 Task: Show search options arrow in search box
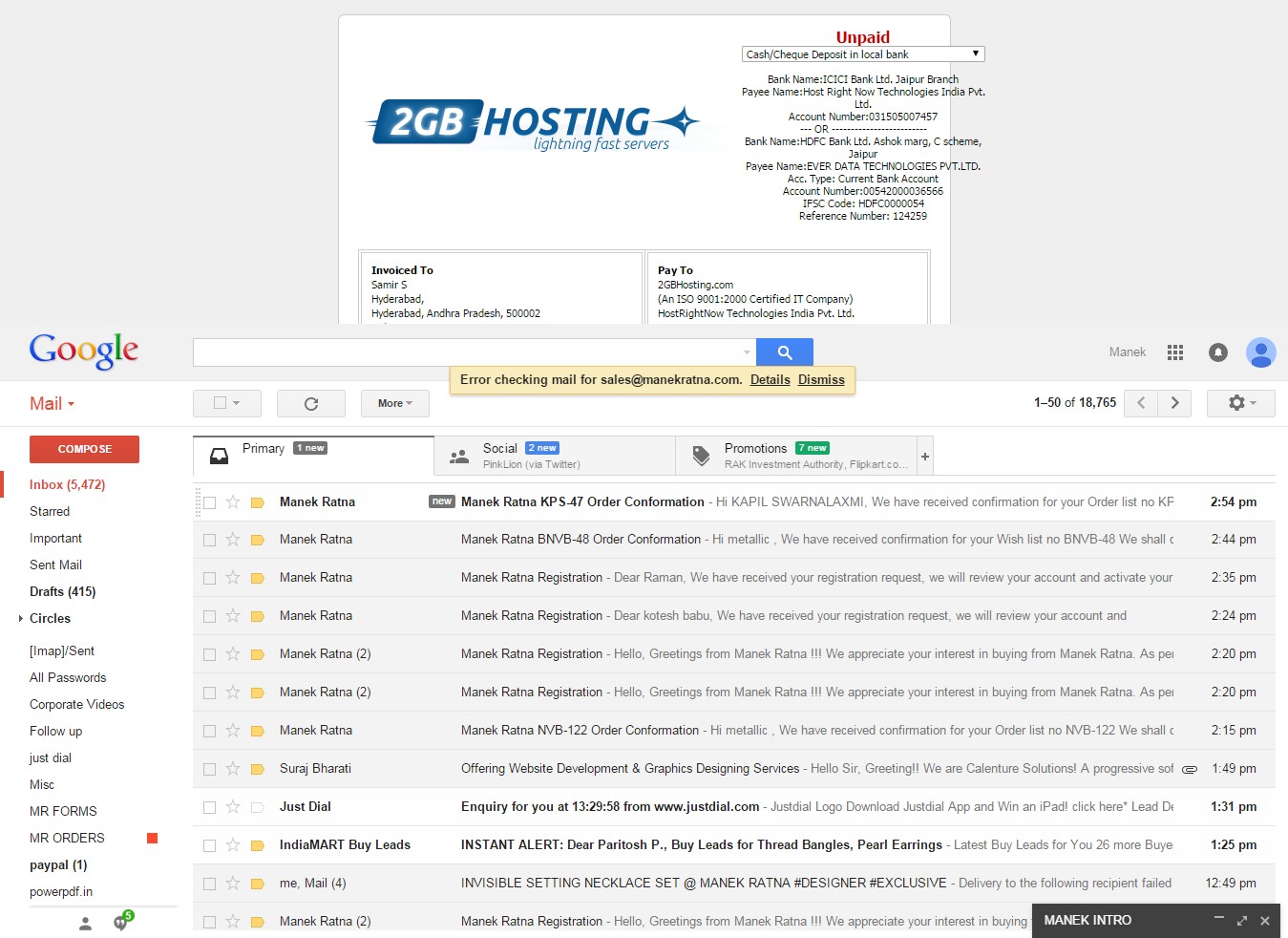click(747, 352)
